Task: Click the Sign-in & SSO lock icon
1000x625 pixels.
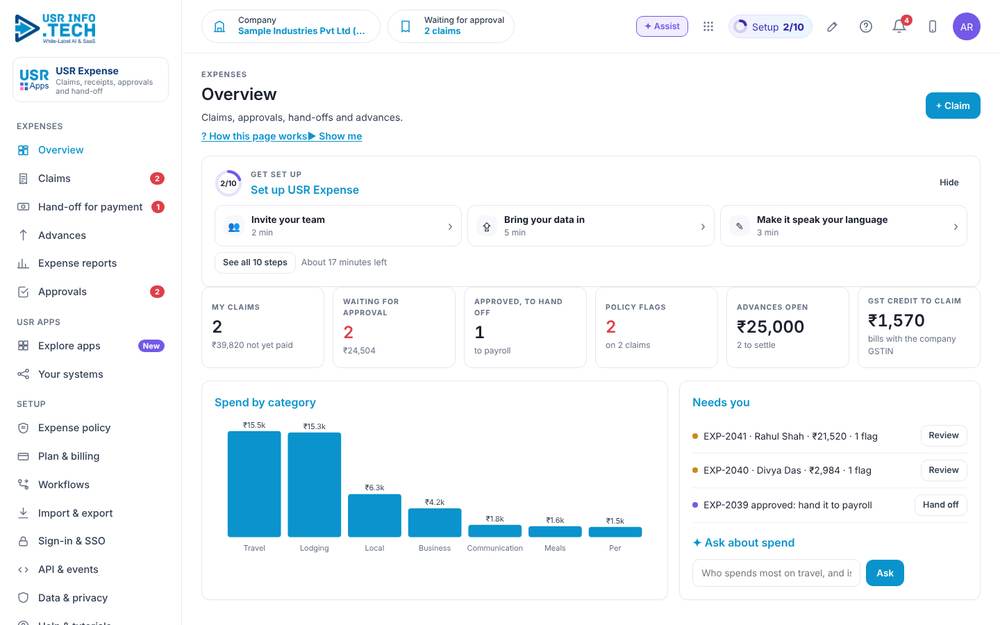Action: (x=23, y=541)
